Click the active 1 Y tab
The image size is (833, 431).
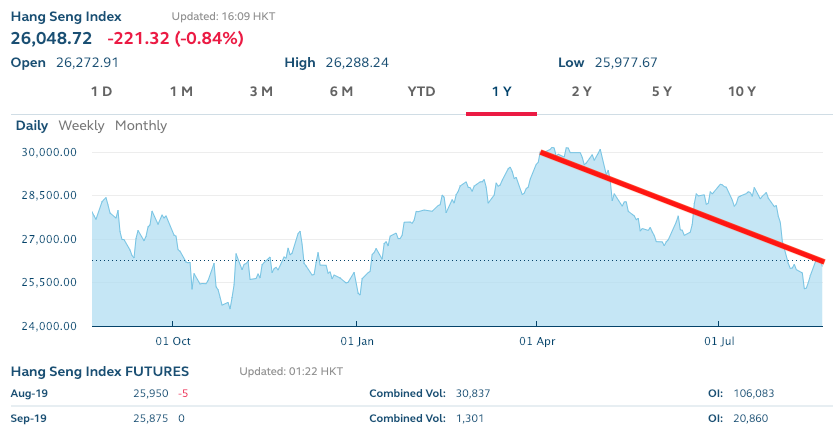pos(501,92)
